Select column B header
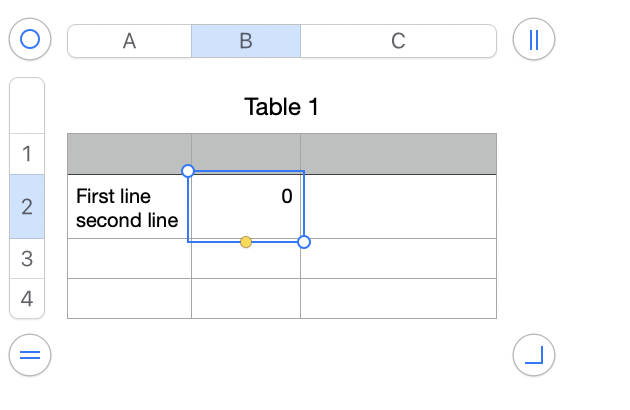 [x=246, y=41]
